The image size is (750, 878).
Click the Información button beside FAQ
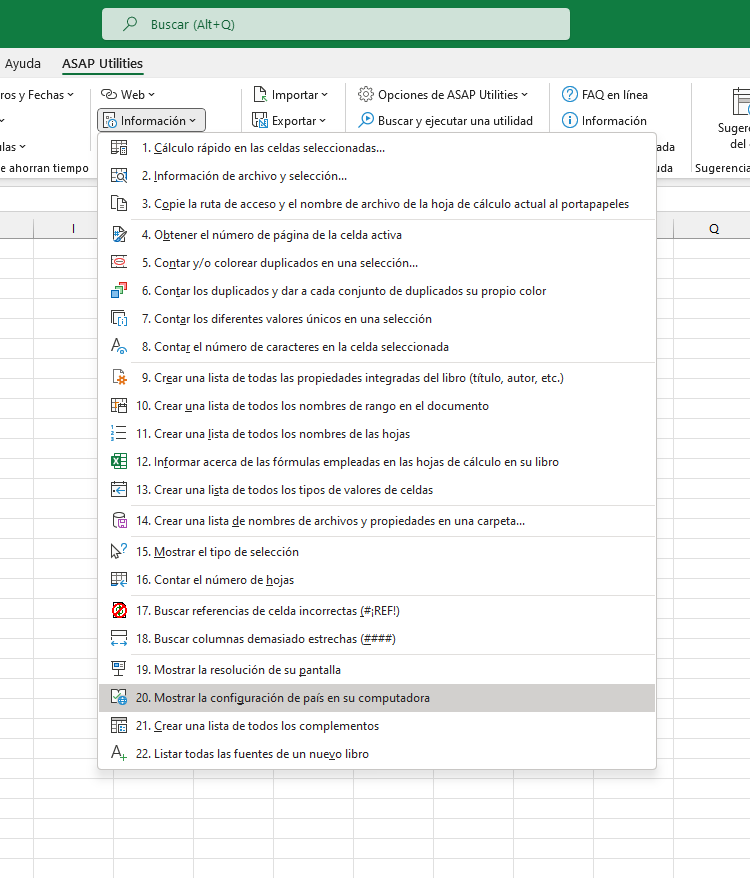604,120
